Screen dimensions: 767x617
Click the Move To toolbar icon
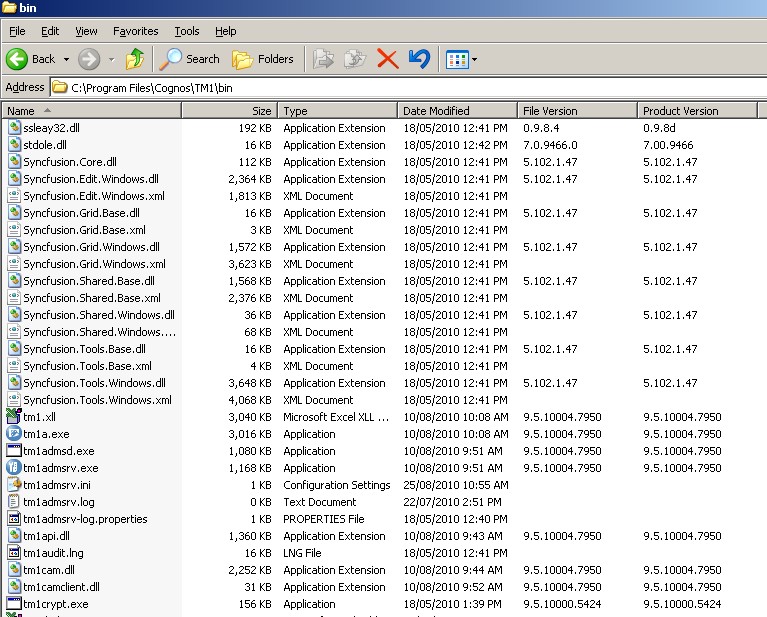[323, 59]
